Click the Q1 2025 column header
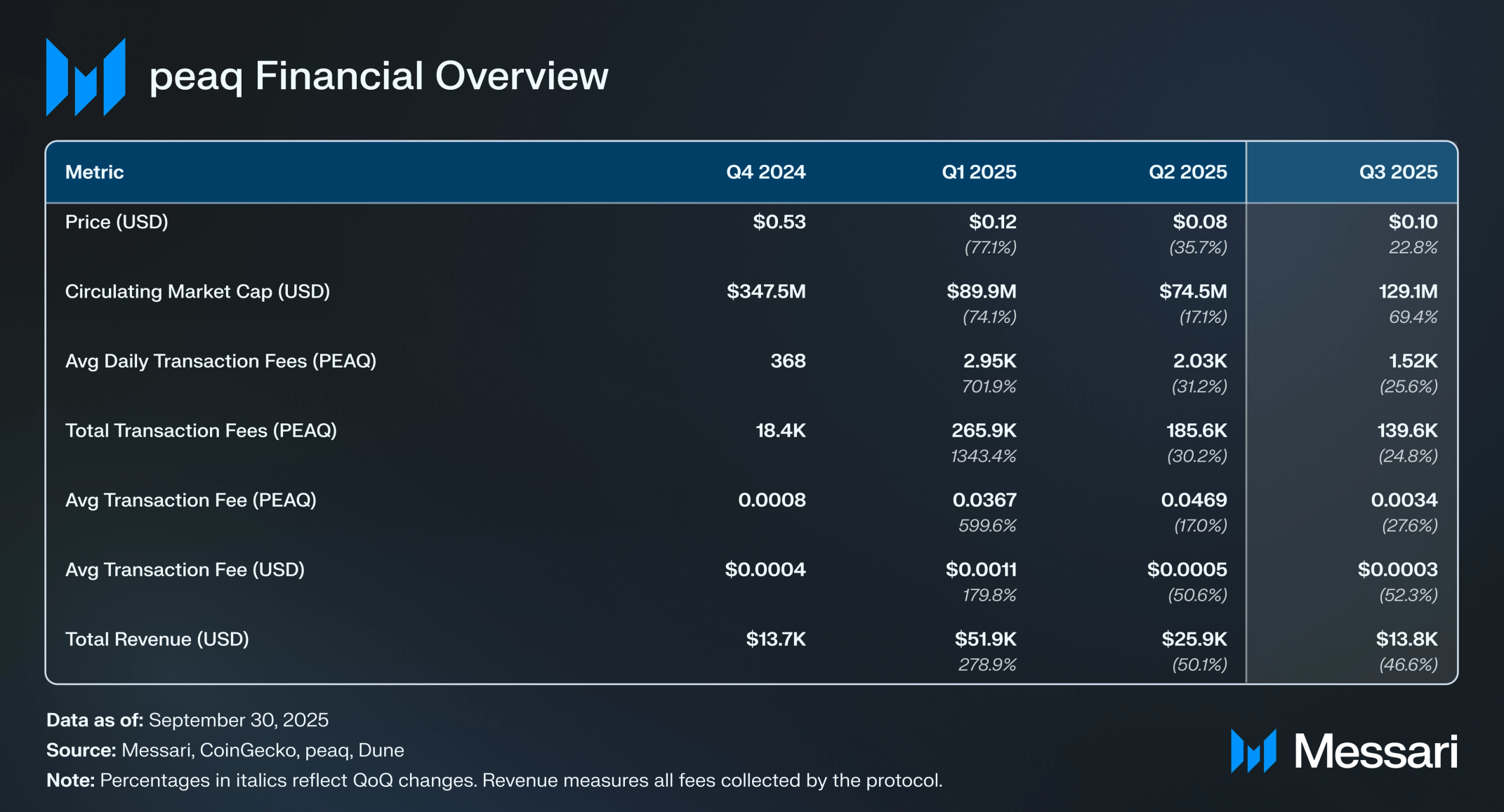1504x812 pixels. click(x=978, y=172)
